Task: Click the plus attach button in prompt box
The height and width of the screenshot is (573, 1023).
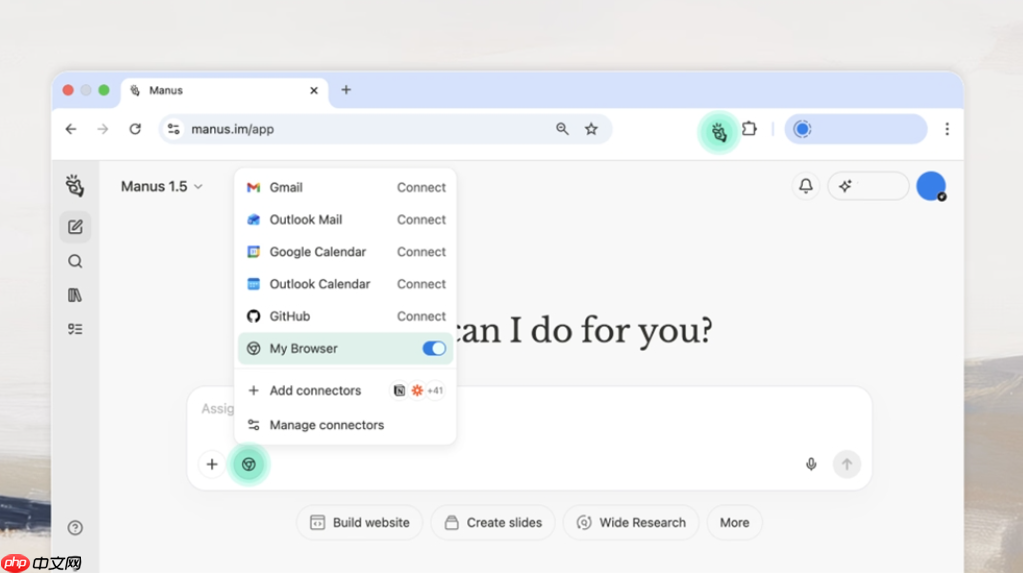Action: click(212, 465)
